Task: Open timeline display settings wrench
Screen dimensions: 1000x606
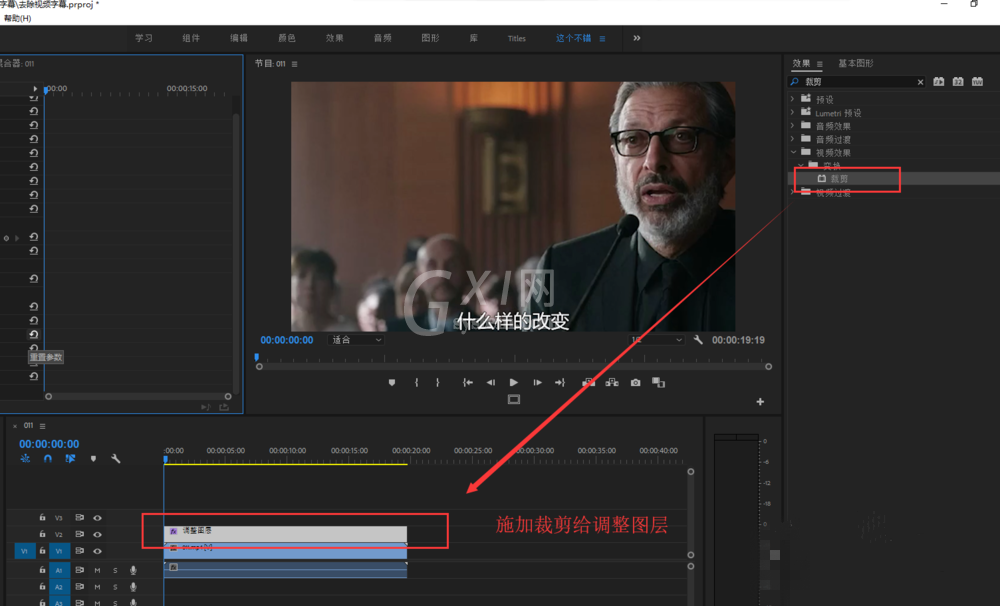Action: click(115, 459)
